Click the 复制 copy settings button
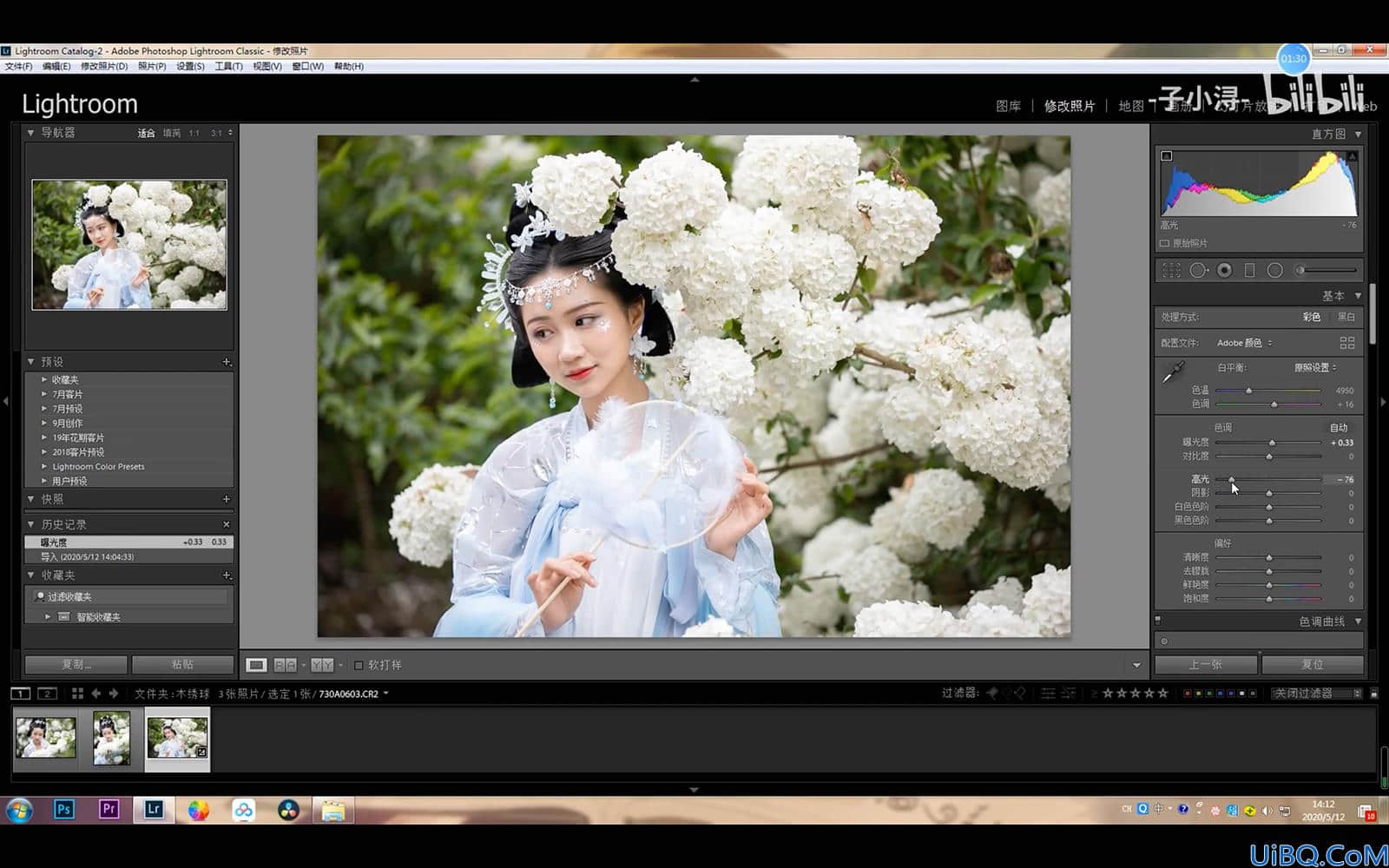This screenshot has height=868, width=1389. [76, 665]
